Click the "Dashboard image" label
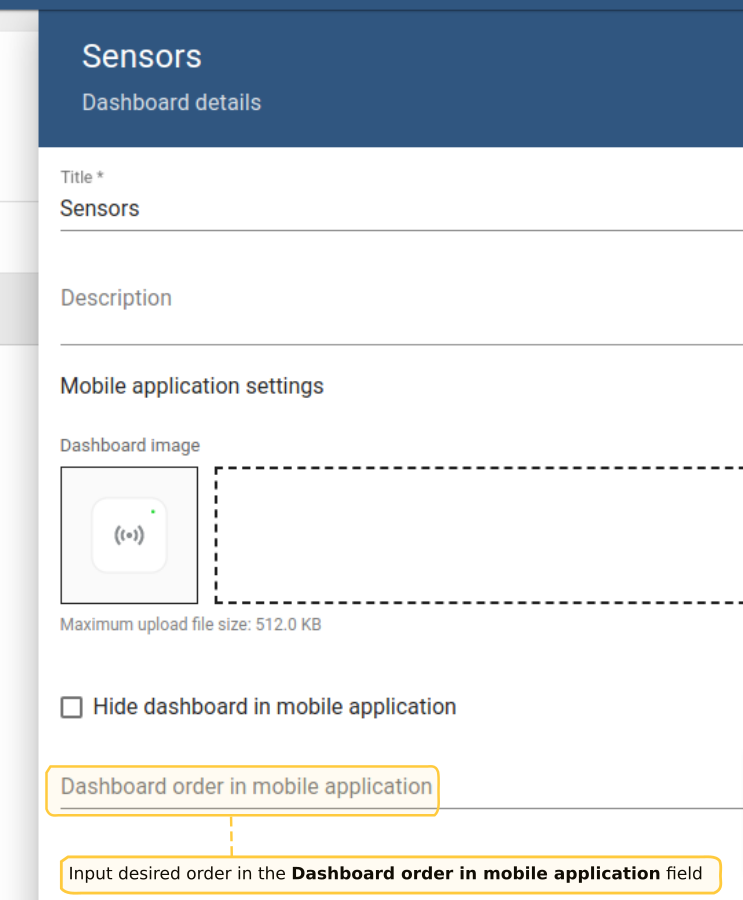The image size is (743, 900). tap(130, 446)
